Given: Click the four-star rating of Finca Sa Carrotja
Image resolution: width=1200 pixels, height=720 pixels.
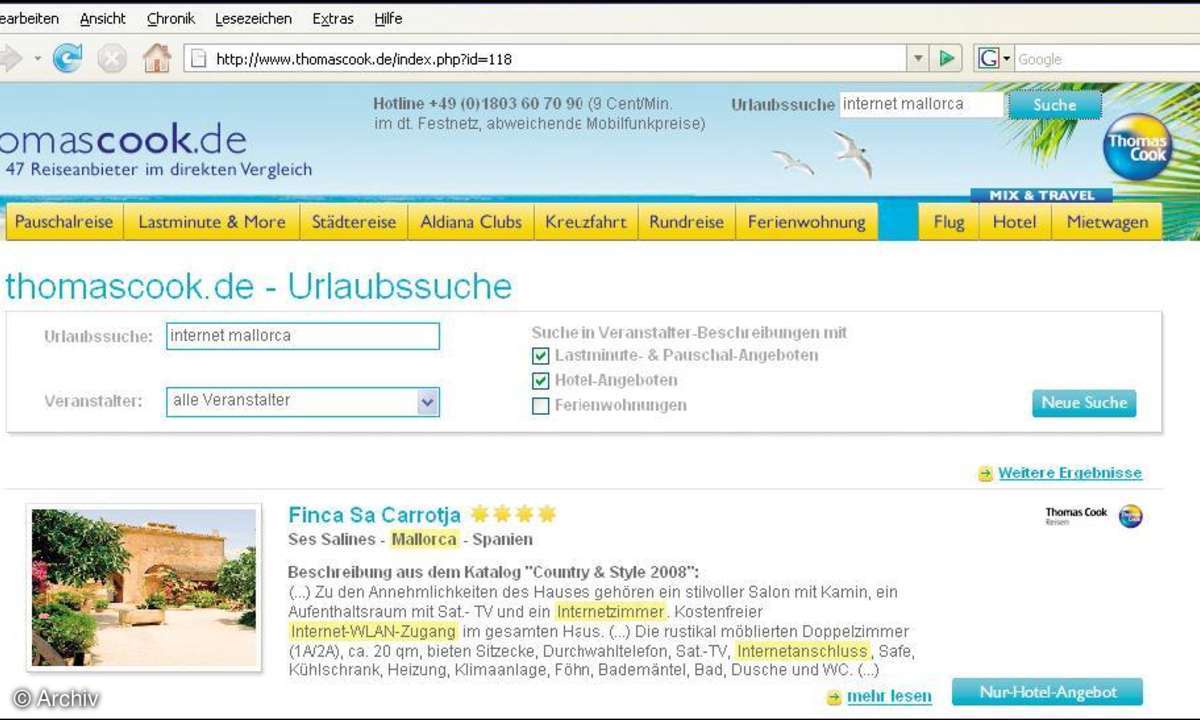Looking at the screenshot, I should [x=513, y=514].
